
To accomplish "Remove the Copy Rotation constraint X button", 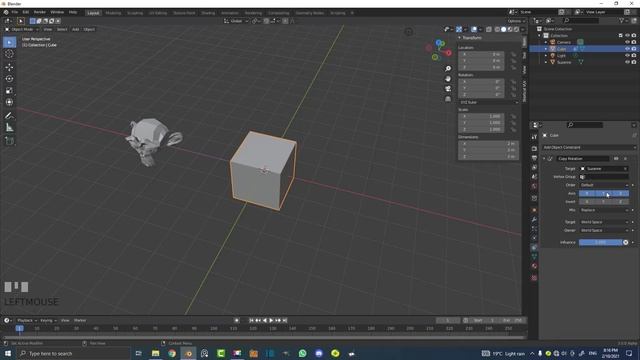I will (625, 158).
